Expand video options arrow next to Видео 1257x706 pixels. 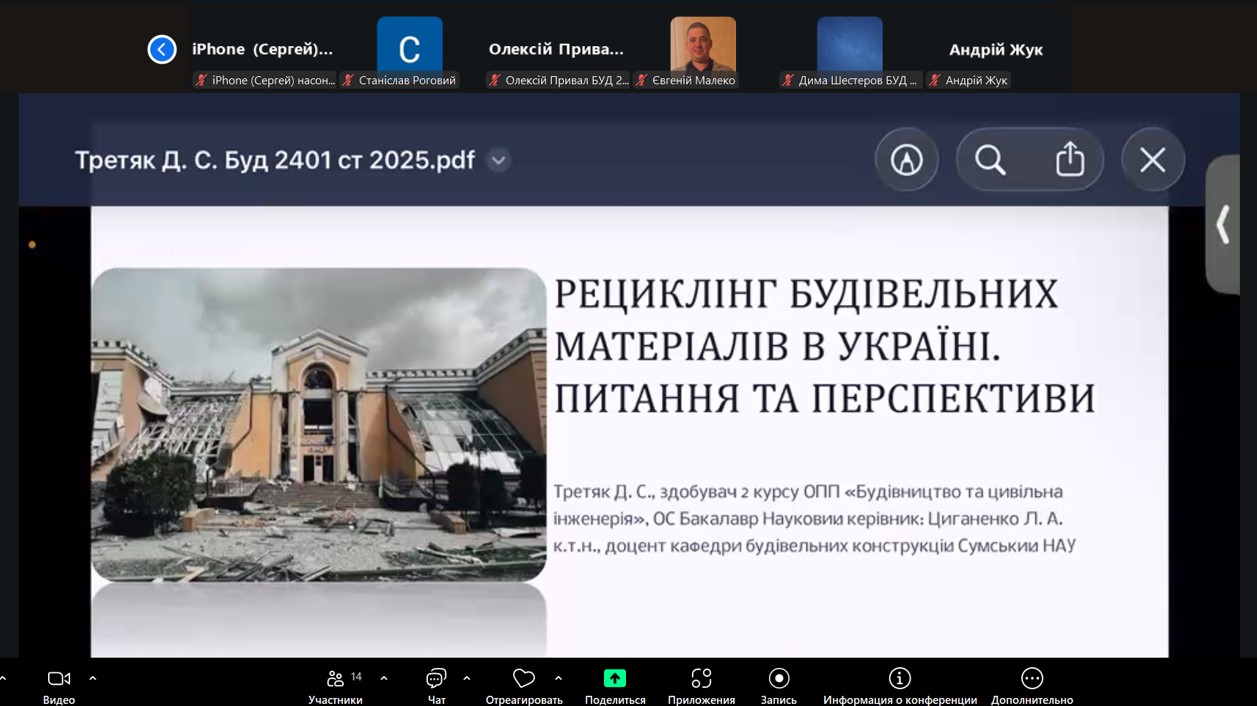pos(93,678)
